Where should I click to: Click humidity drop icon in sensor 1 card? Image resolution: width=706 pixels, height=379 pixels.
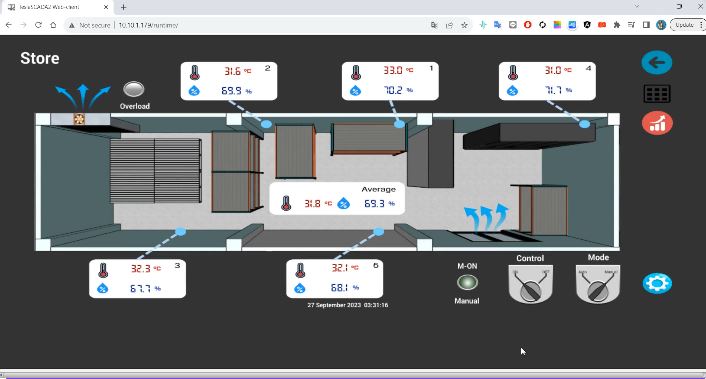coord(355,91)
